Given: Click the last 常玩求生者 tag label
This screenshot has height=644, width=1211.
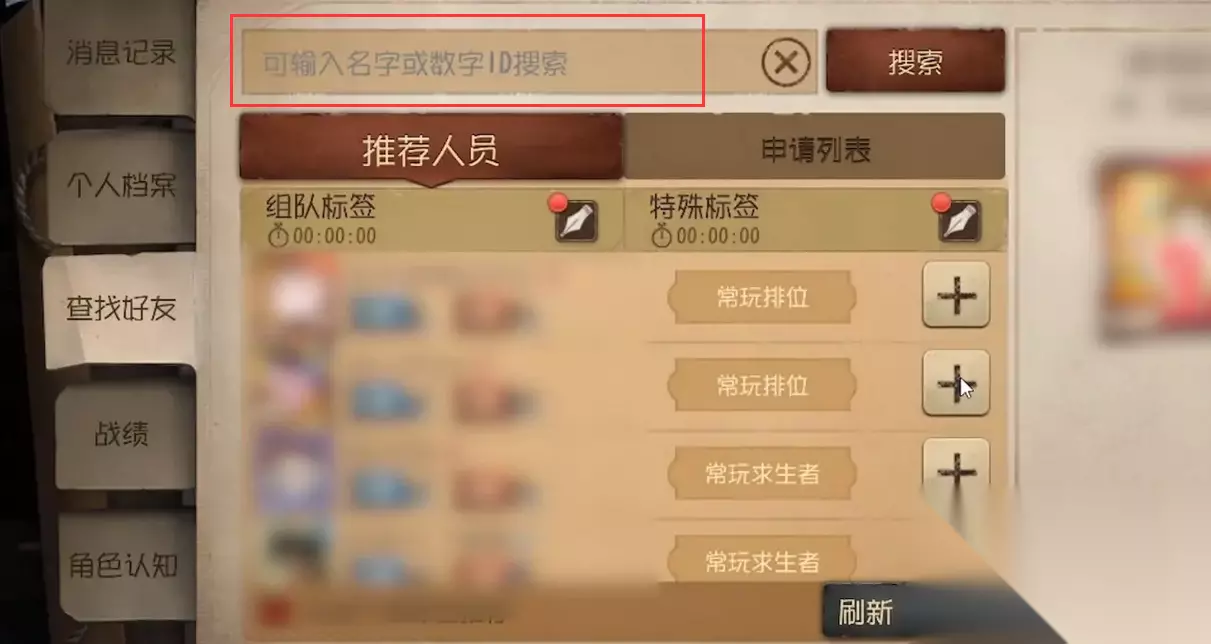Looking at the screenshot, I should [762, 560].
